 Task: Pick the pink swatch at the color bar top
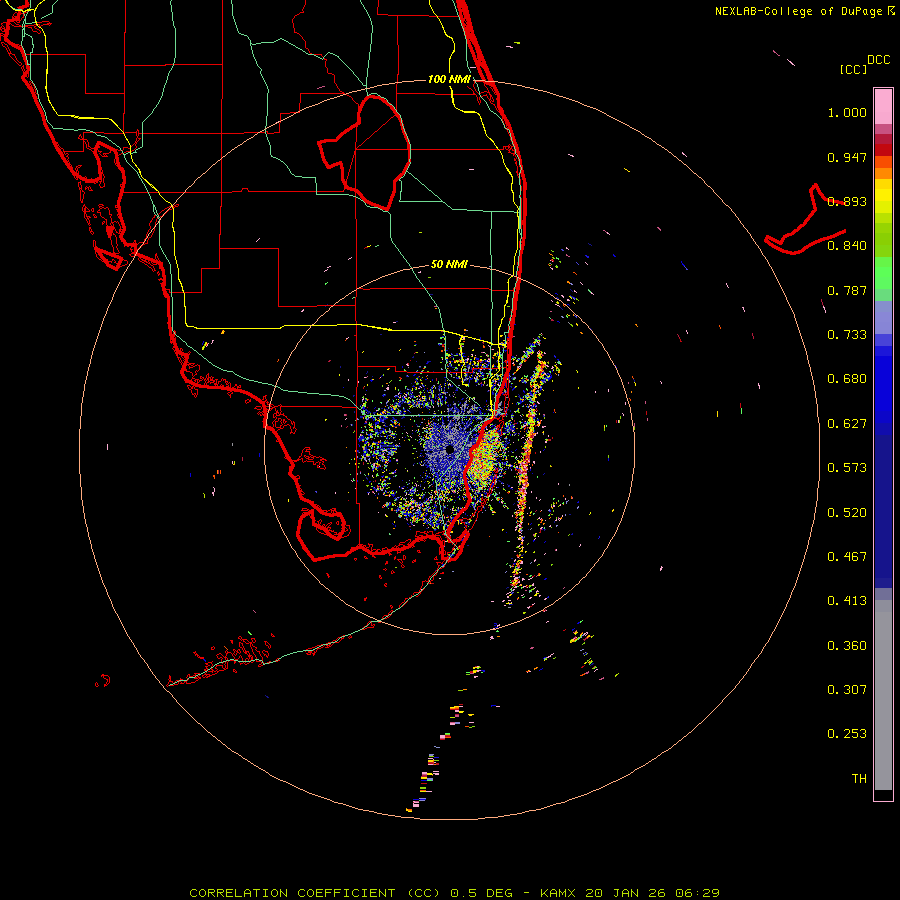[x=883, y=106]
